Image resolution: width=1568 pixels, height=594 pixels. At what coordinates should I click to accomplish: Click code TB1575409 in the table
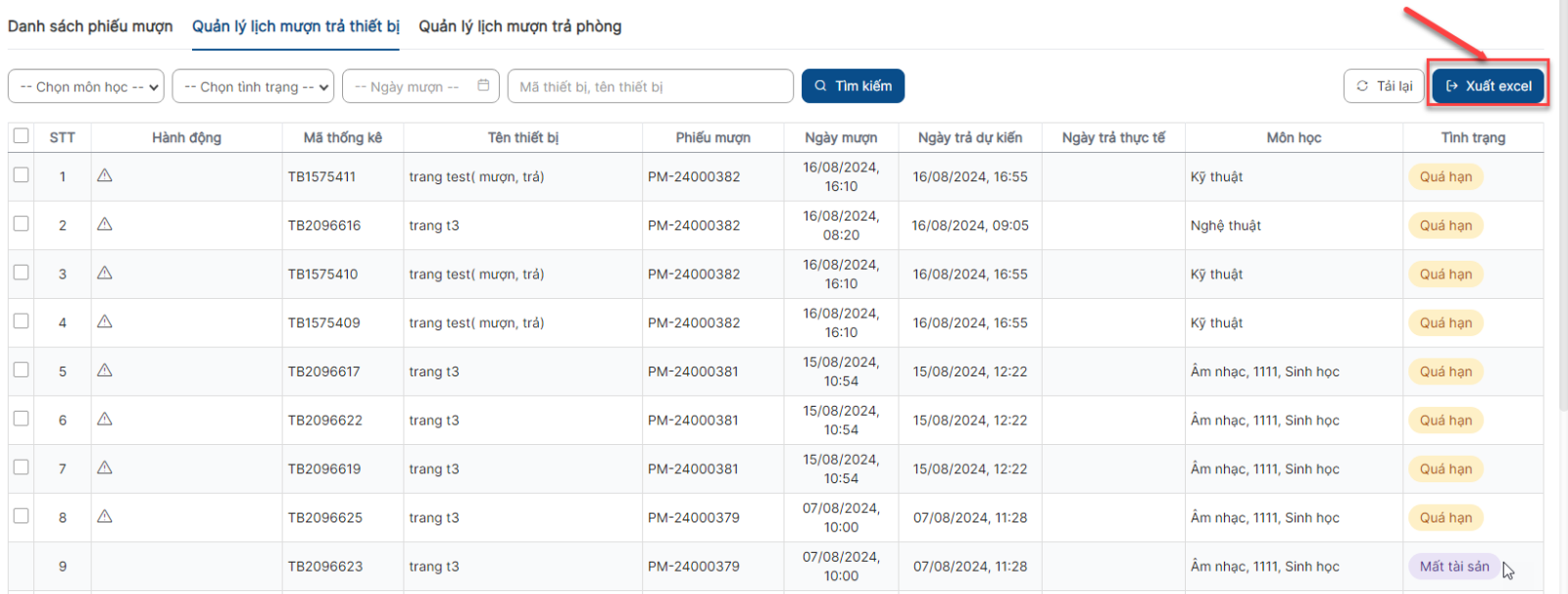point(323,322)
